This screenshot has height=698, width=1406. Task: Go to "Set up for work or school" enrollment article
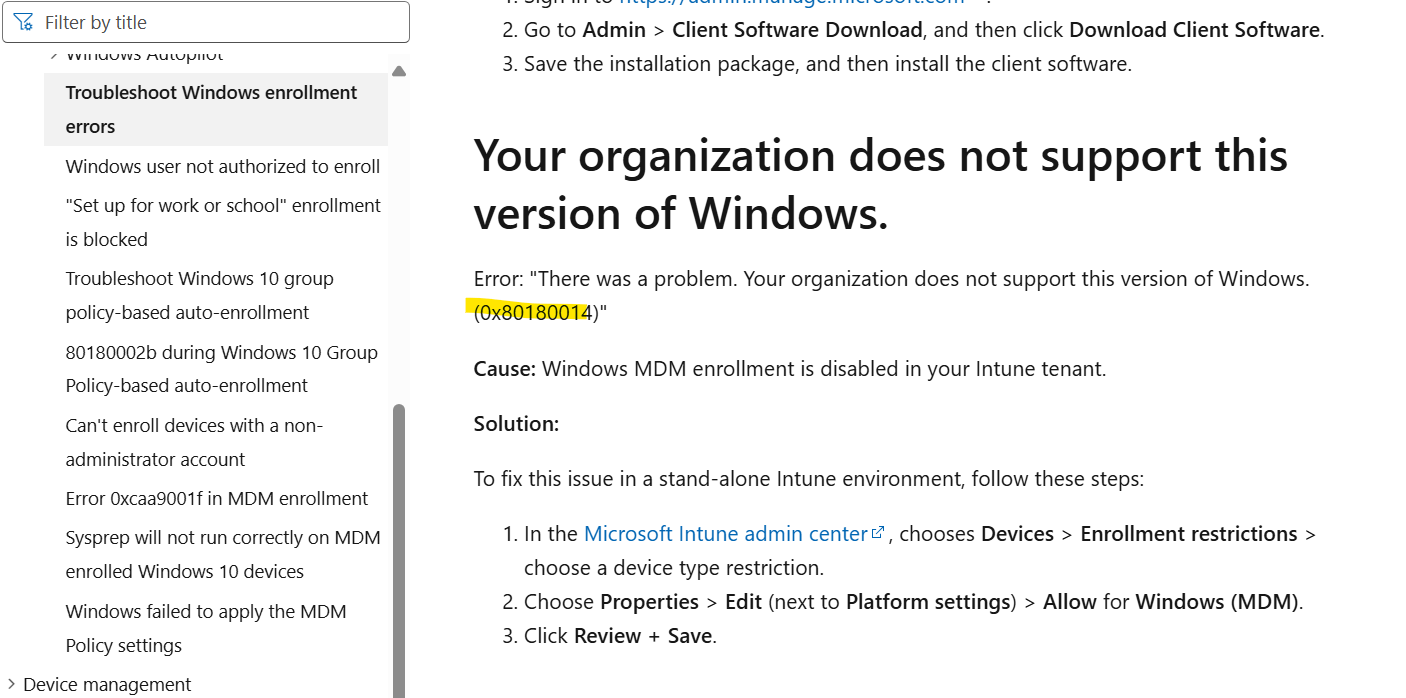[222, 222]
